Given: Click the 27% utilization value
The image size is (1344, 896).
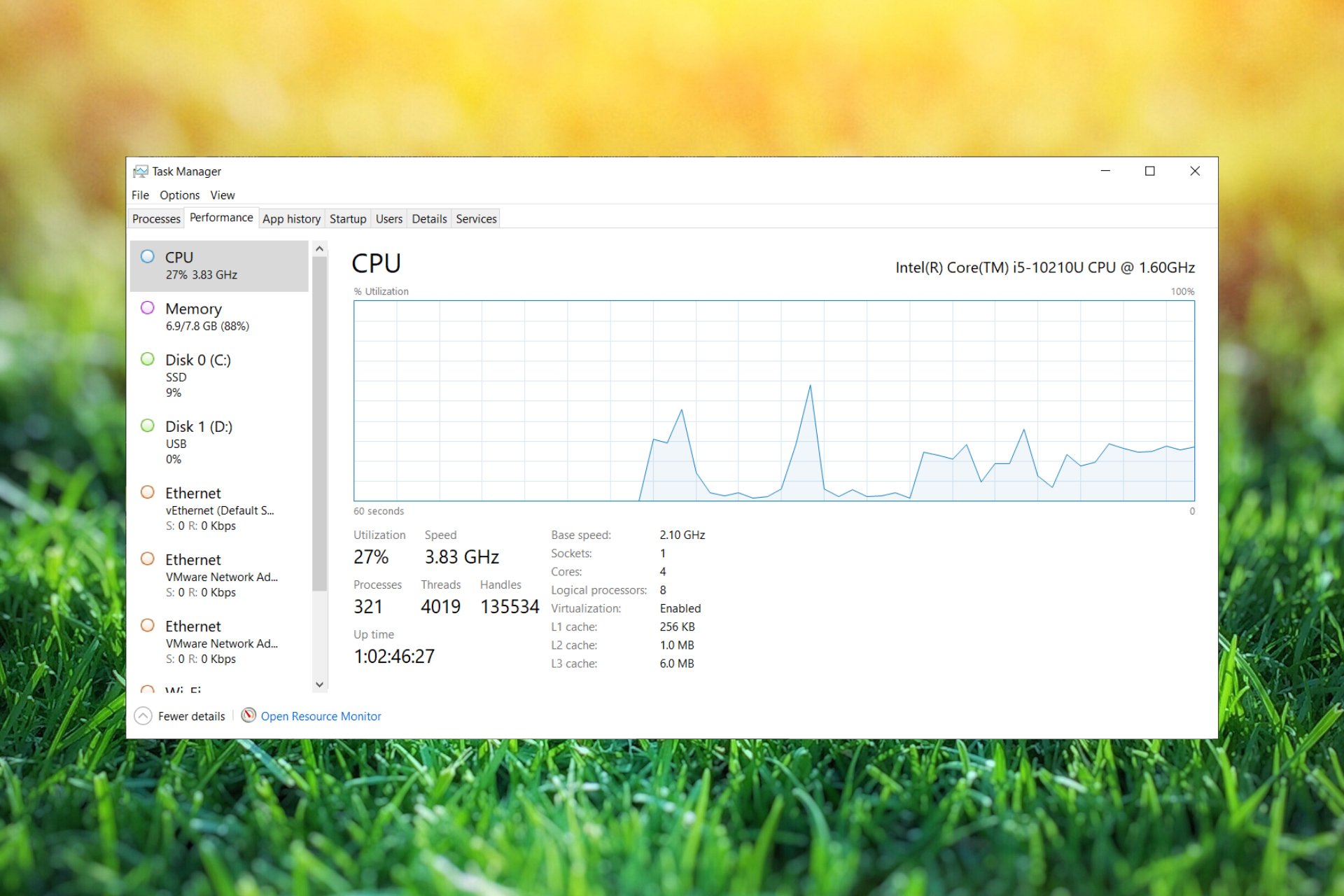Looking at the screenshot, I should [371, 557].
